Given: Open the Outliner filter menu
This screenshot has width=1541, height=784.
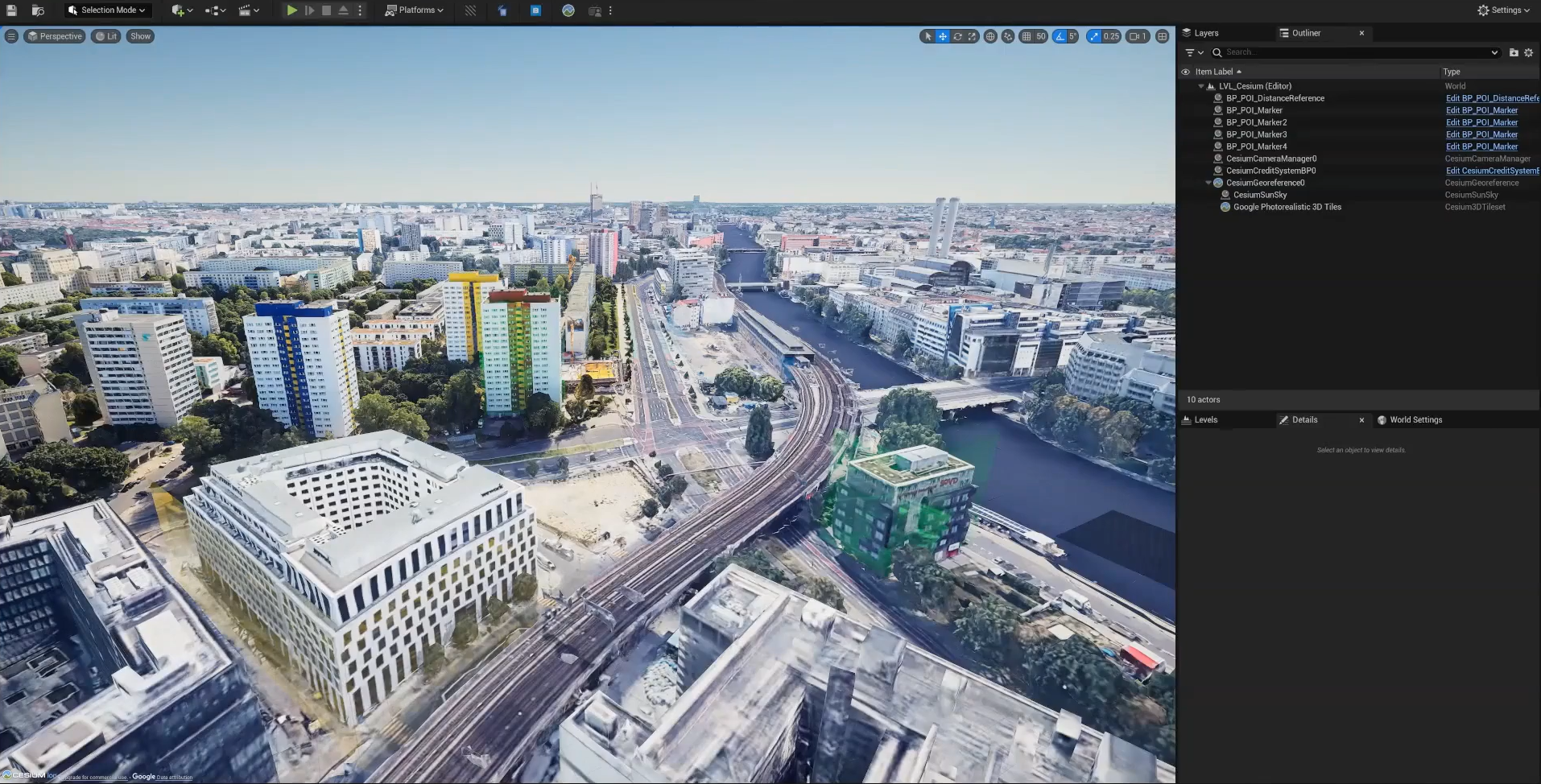Looking at the screenshot, I should [1194, 52].
